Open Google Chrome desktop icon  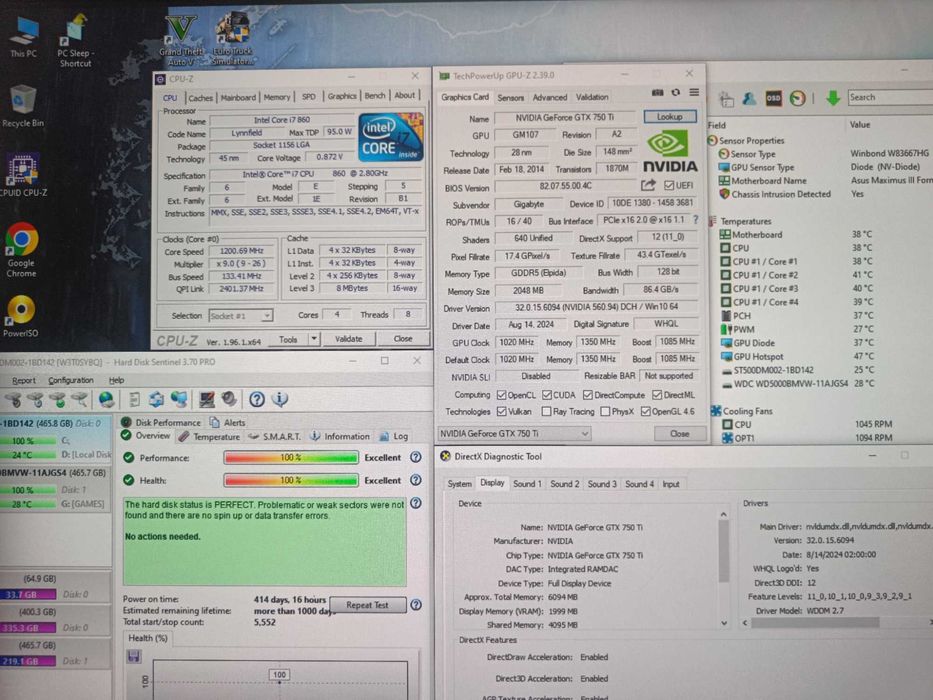coord(21,249)
